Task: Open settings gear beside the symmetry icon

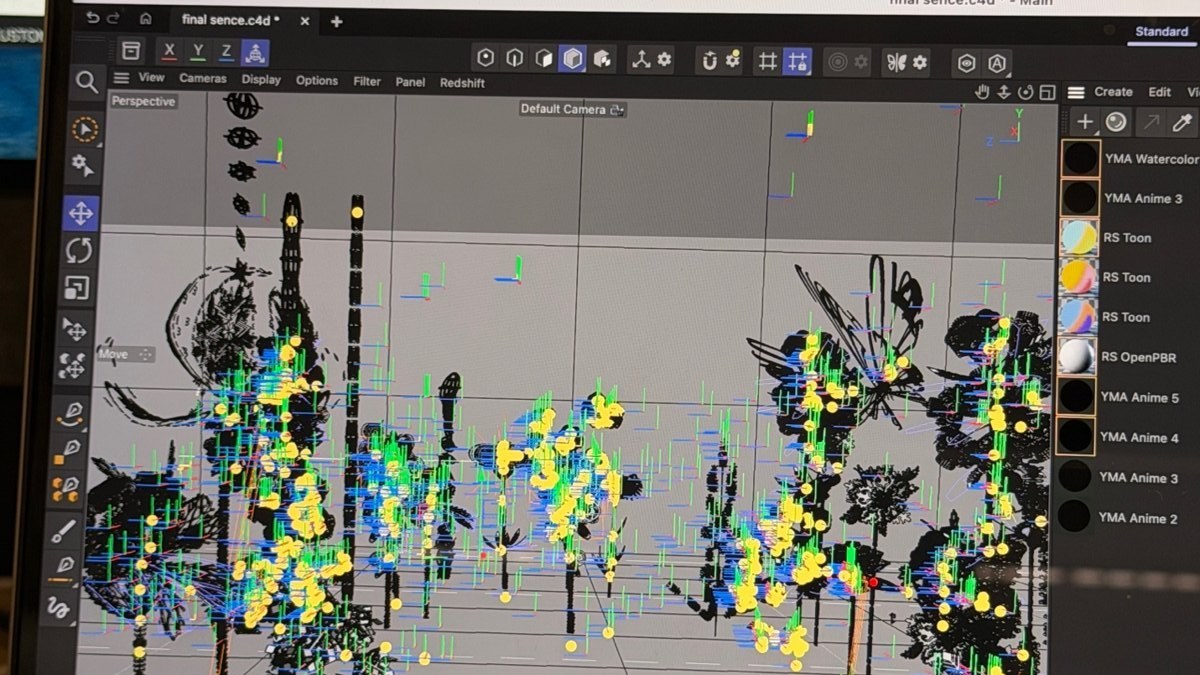Action: (x=920, y=62)
